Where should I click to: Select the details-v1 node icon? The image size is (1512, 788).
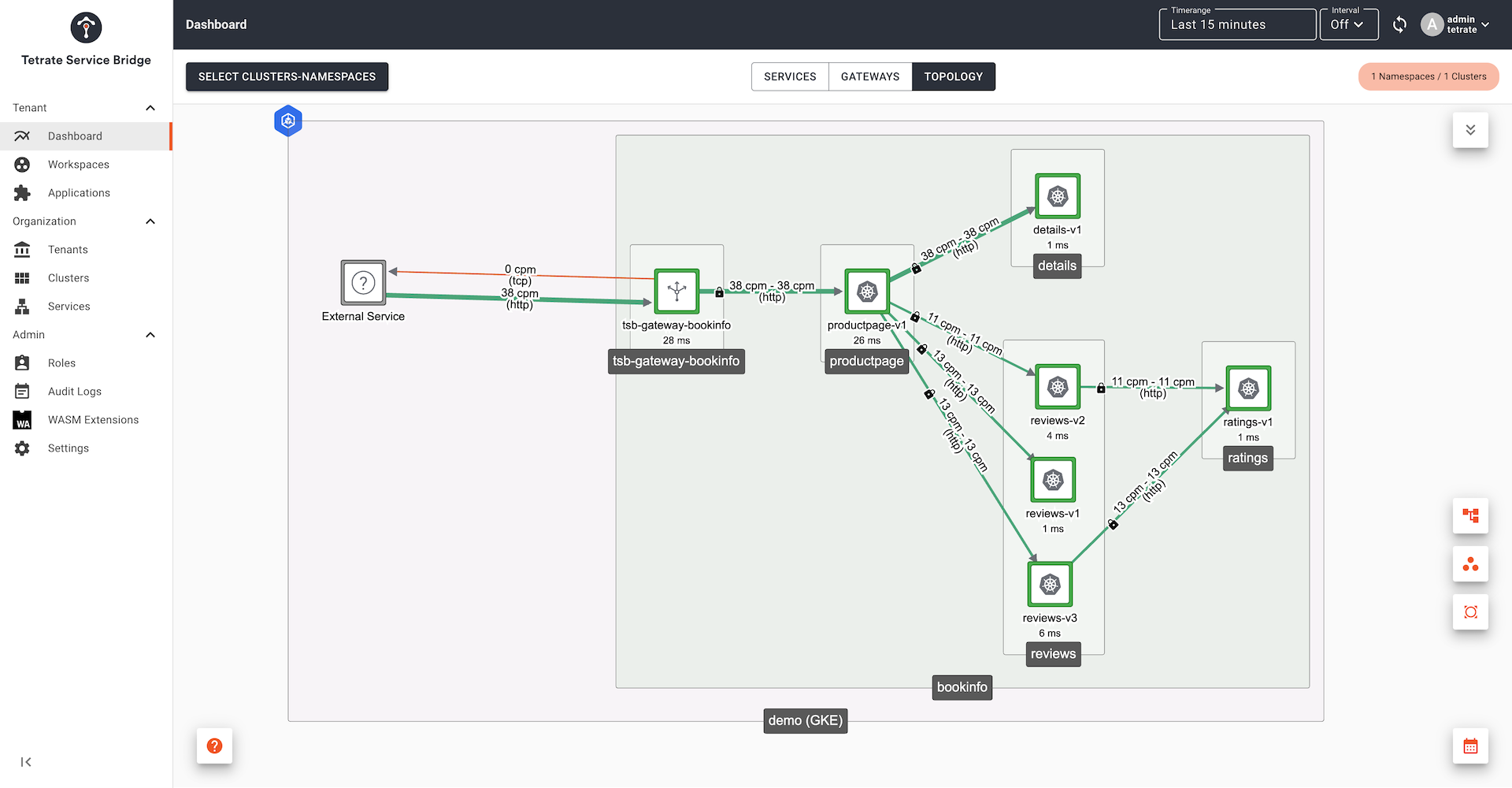[x=1058, y=196]
